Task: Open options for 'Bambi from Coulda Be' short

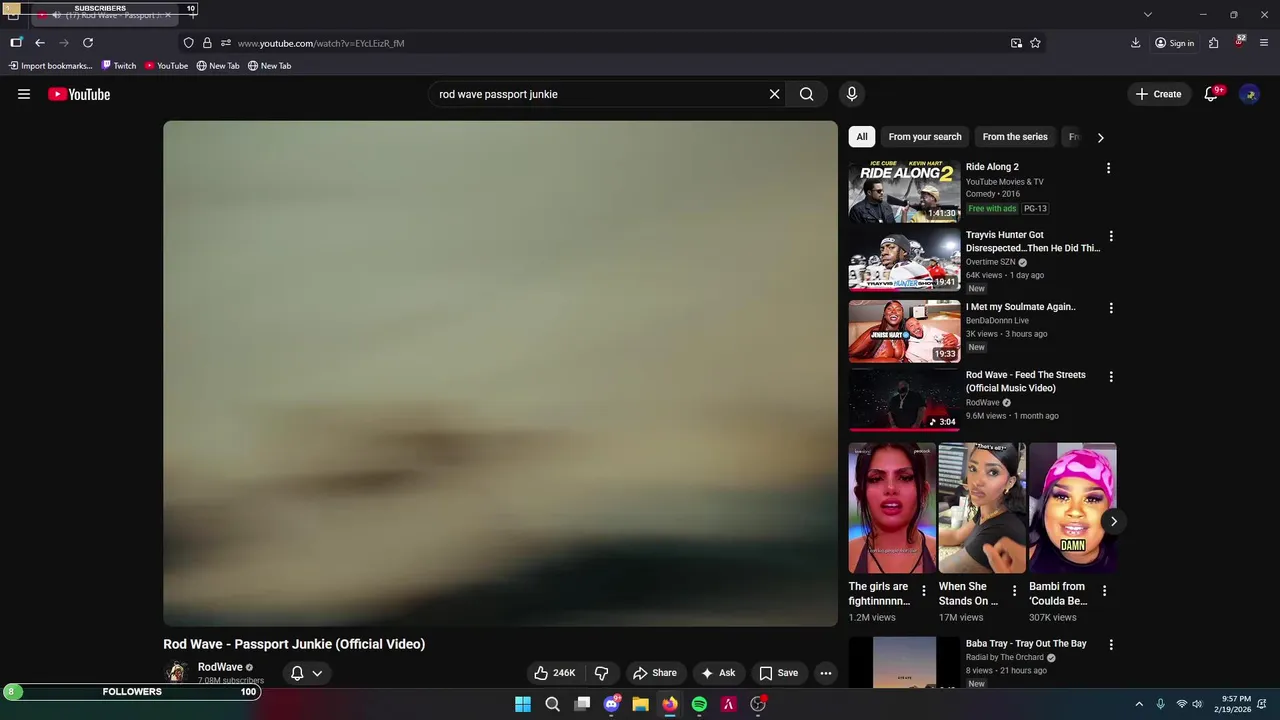Action: click(x=1104, y=591)
